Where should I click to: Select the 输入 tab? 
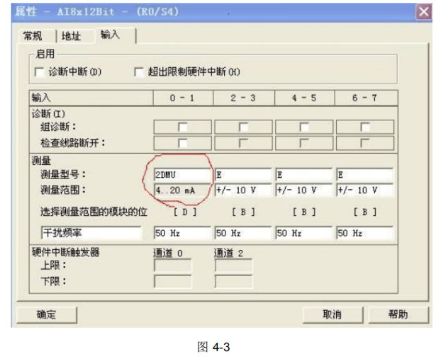tap(110, 34)
